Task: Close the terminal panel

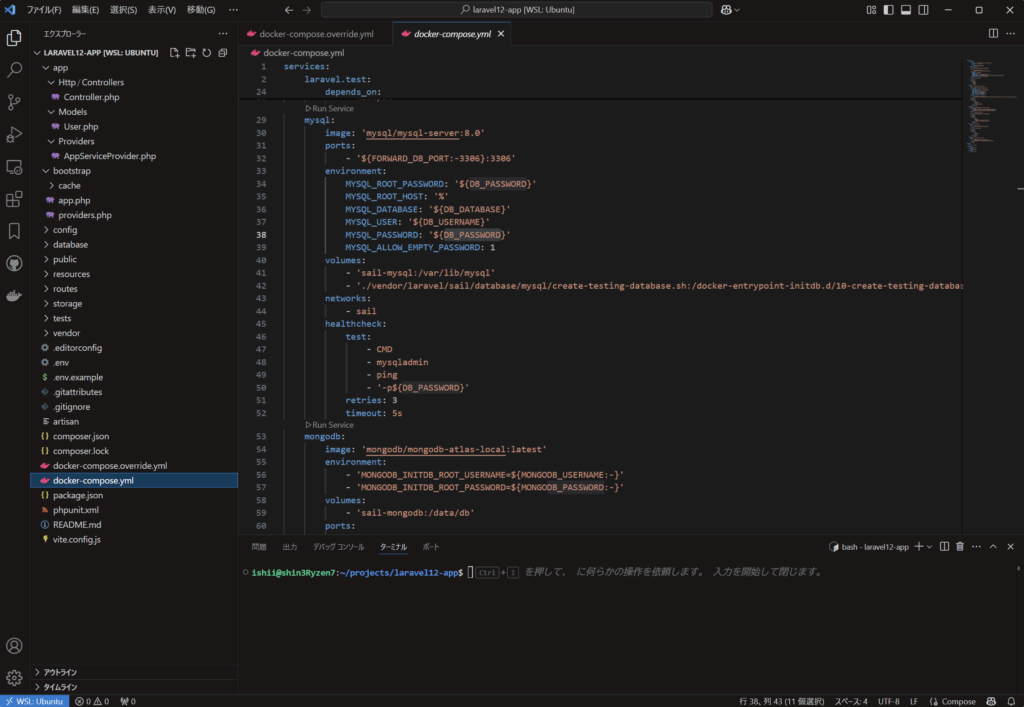Action: click(x=1010, y=546)
